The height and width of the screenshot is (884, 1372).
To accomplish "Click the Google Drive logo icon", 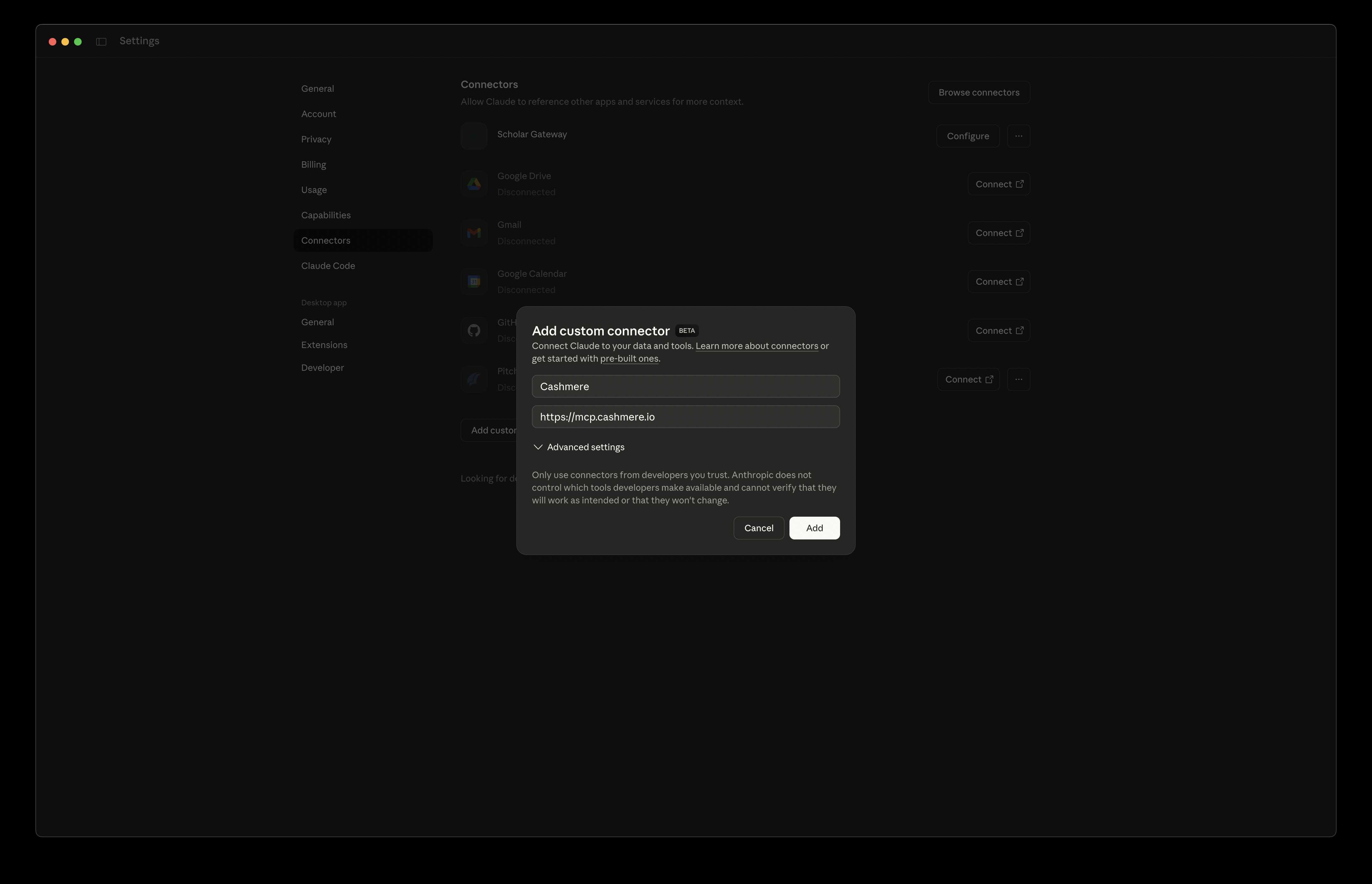I will pos(474,184).
